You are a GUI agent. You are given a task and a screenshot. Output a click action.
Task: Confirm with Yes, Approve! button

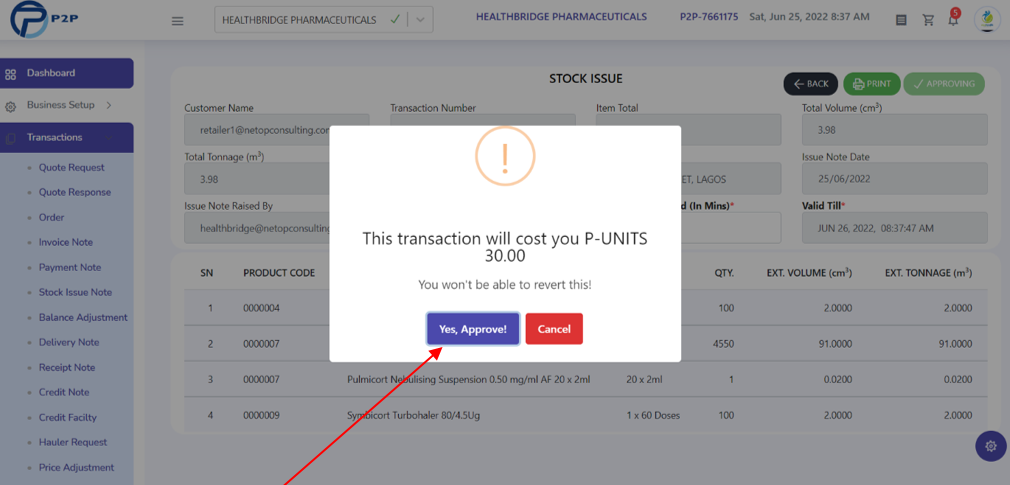click(473, 329)
